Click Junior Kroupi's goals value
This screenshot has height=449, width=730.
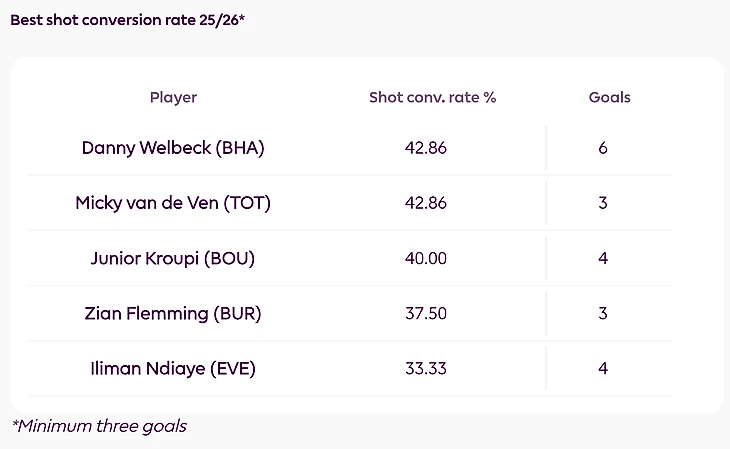603,258
